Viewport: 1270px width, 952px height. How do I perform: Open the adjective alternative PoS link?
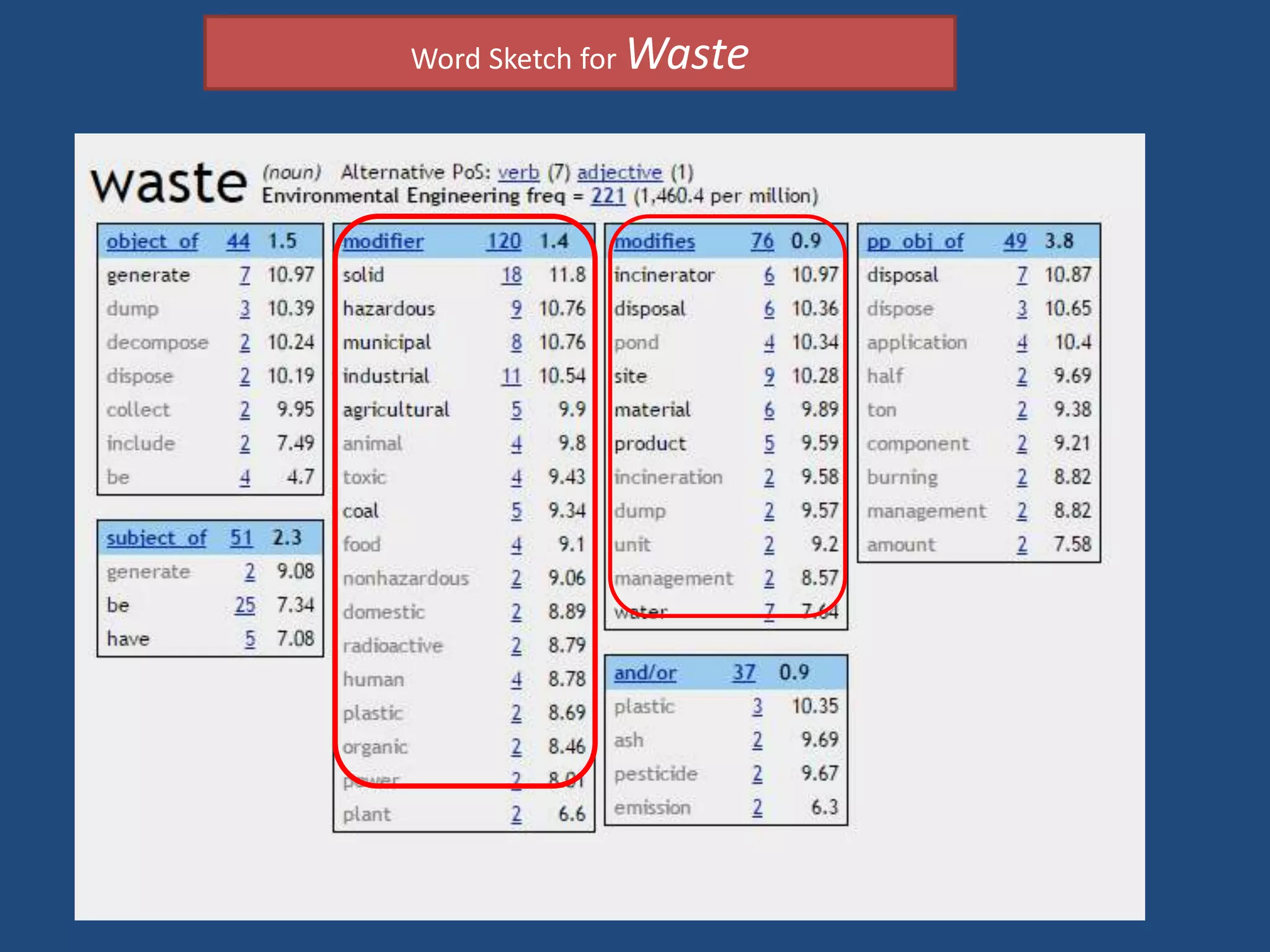pos(619,172)
